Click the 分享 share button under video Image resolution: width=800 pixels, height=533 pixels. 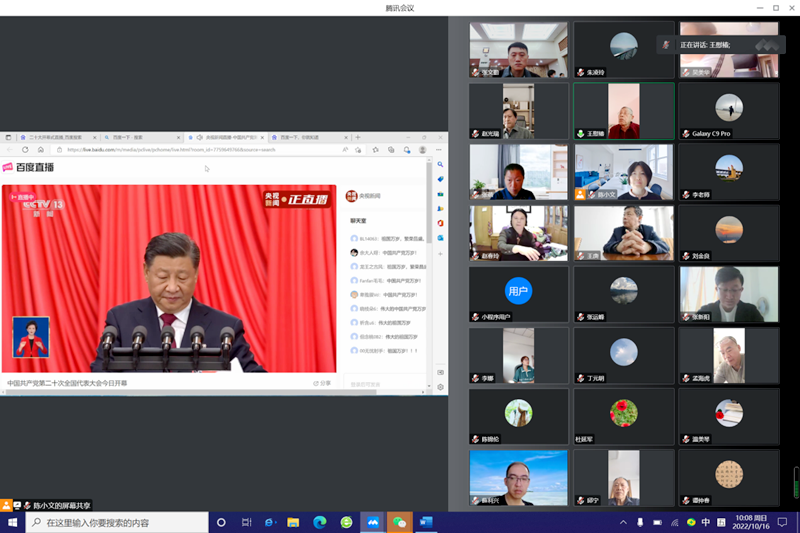pos(322,383)
